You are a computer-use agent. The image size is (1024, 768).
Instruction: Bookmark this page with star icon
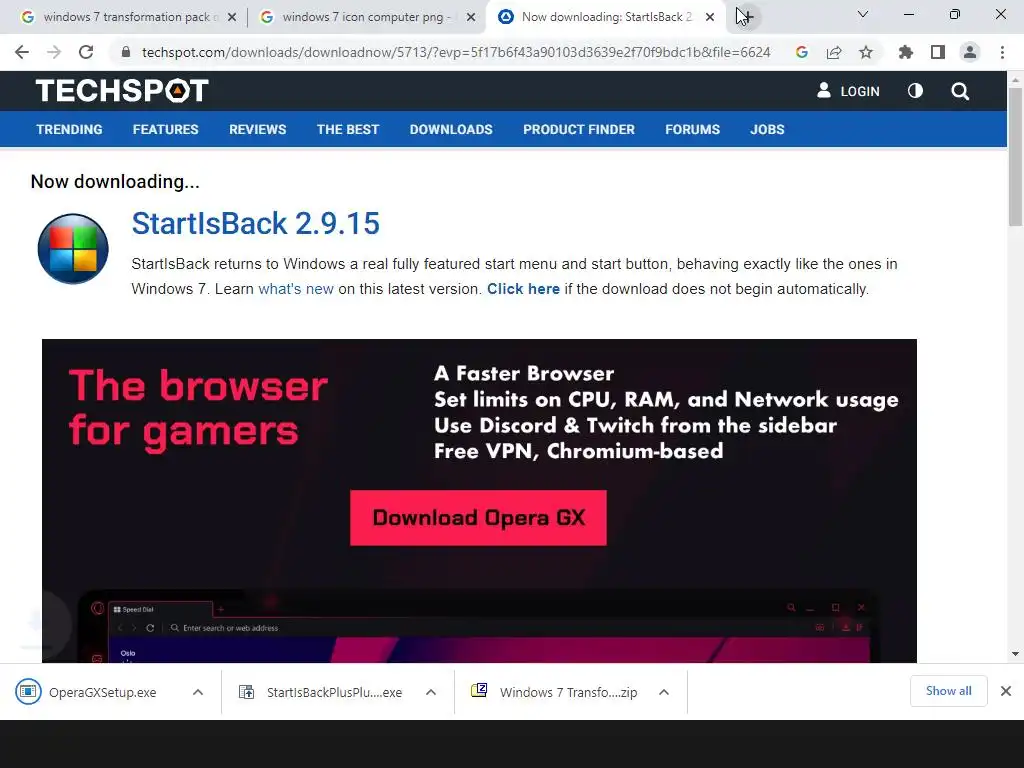(866, 52)
